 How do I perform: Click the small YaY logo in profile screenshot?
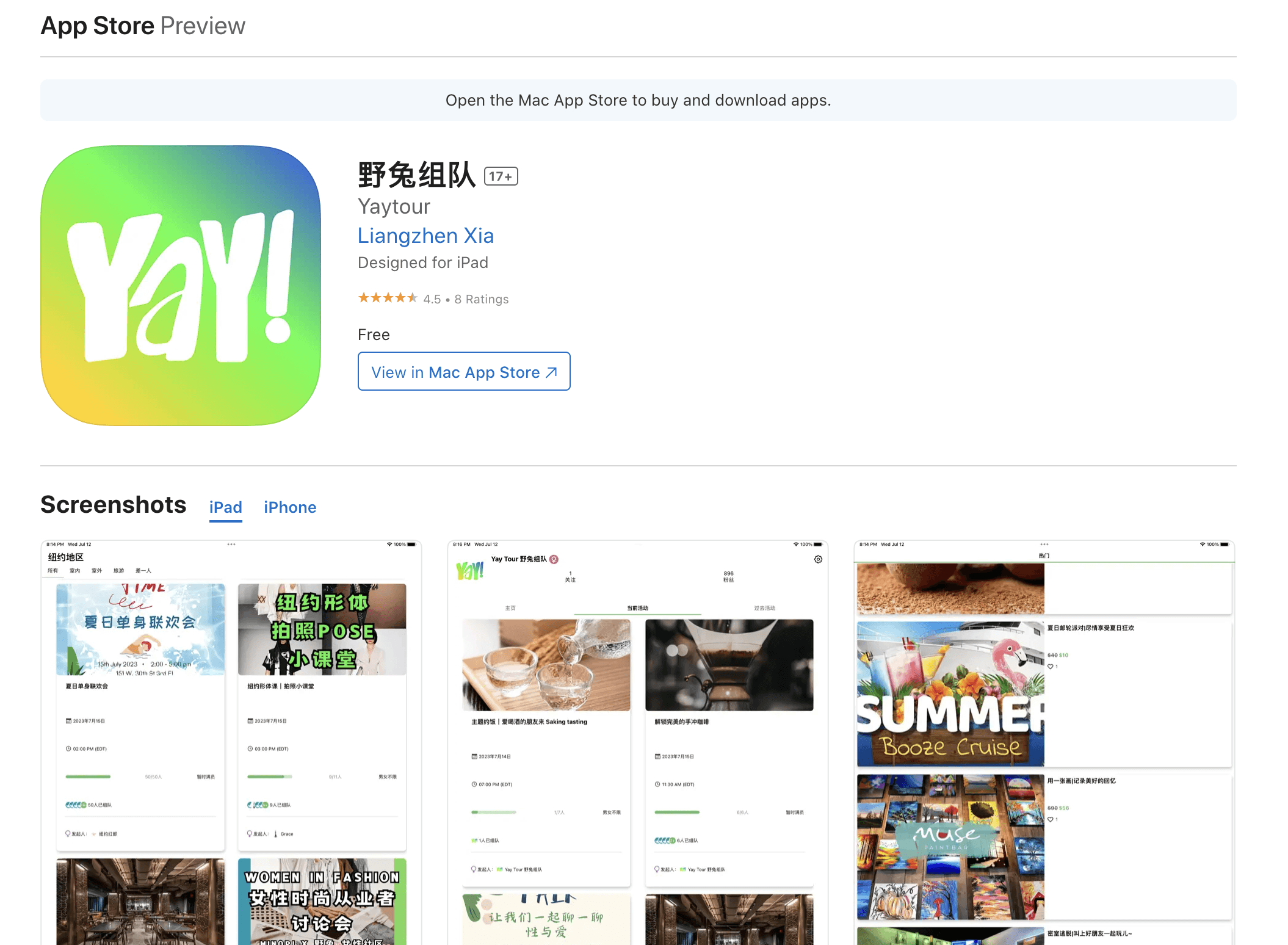pyautogui.click(x=470, y=571)
